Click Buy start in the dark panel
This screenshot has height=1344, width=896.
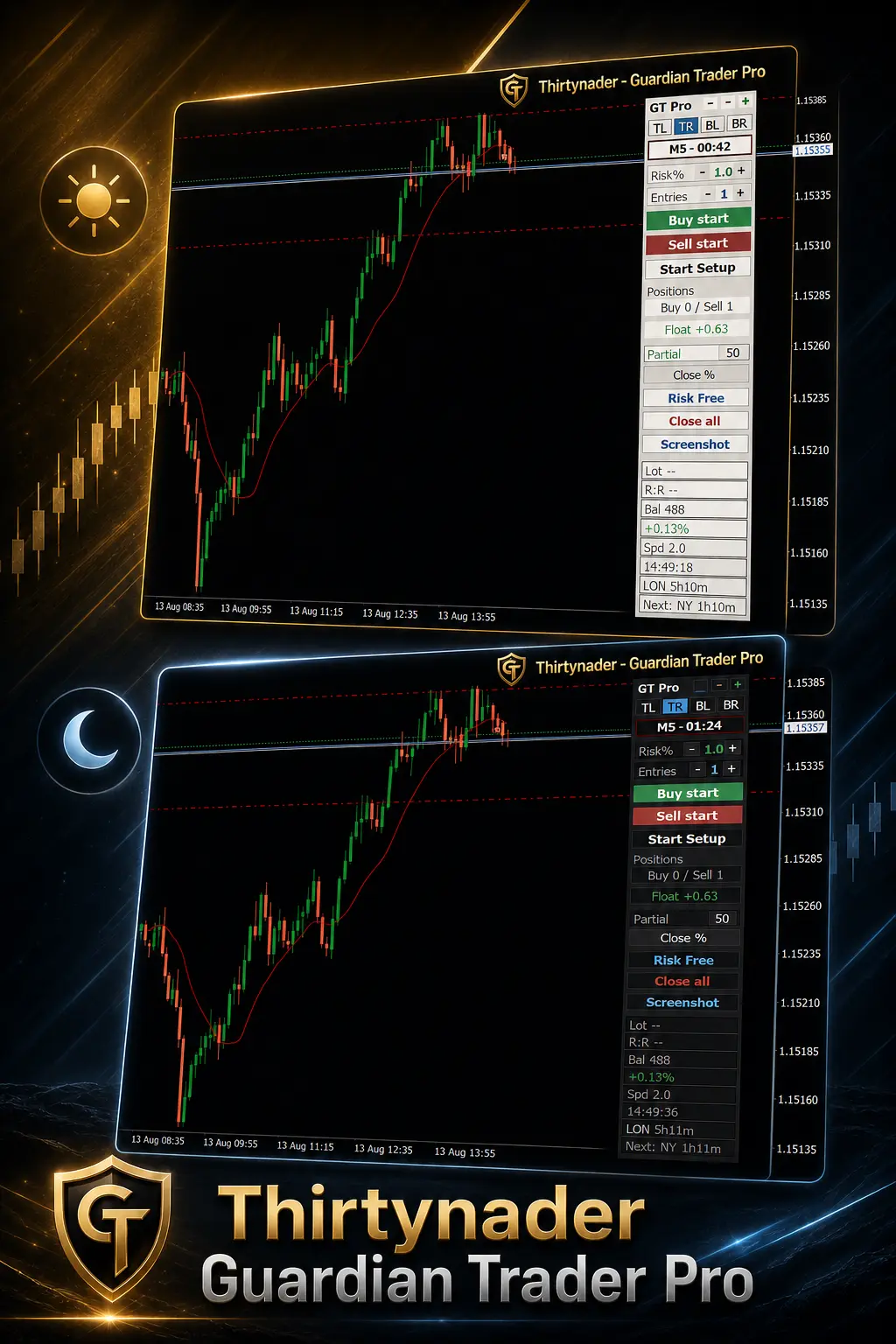point(688,793)
